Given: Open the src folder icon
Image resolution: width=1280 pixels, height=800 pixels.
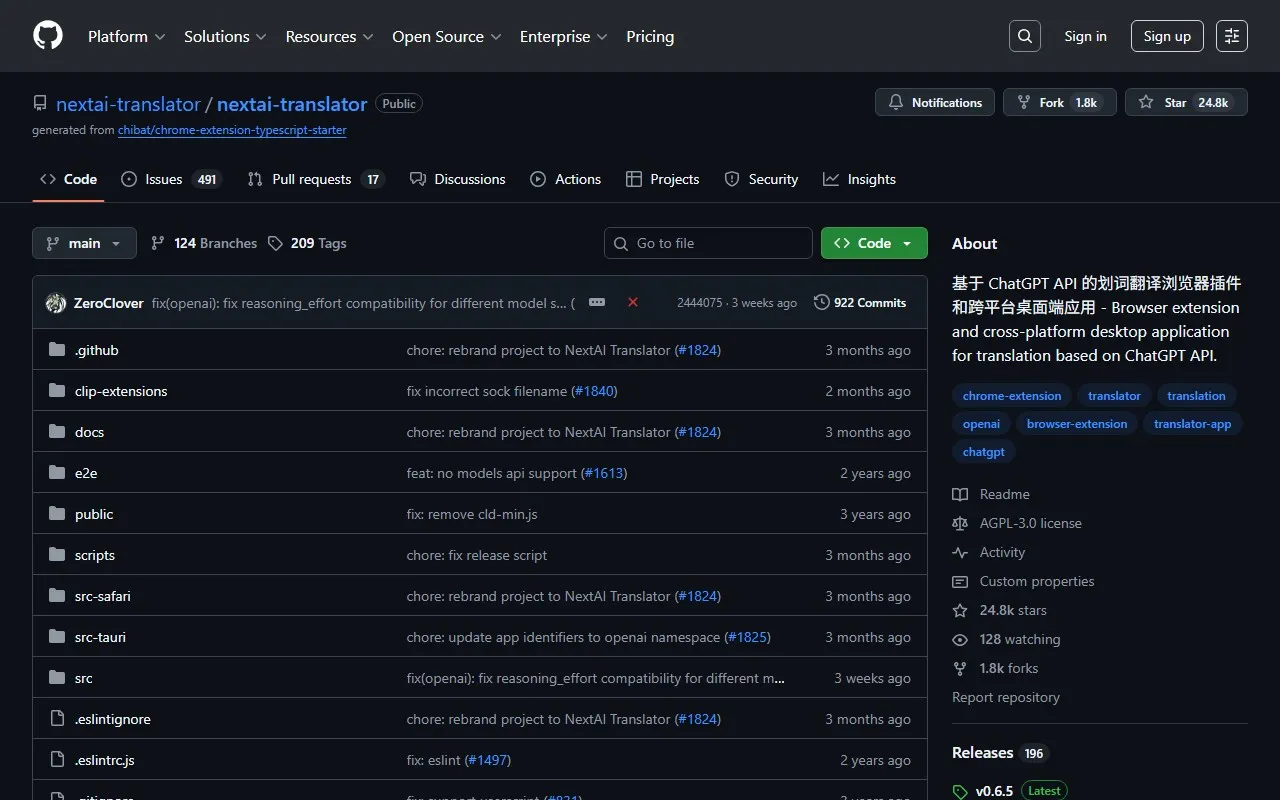Looking at the screenshot, I should click(x=56, y=677).
